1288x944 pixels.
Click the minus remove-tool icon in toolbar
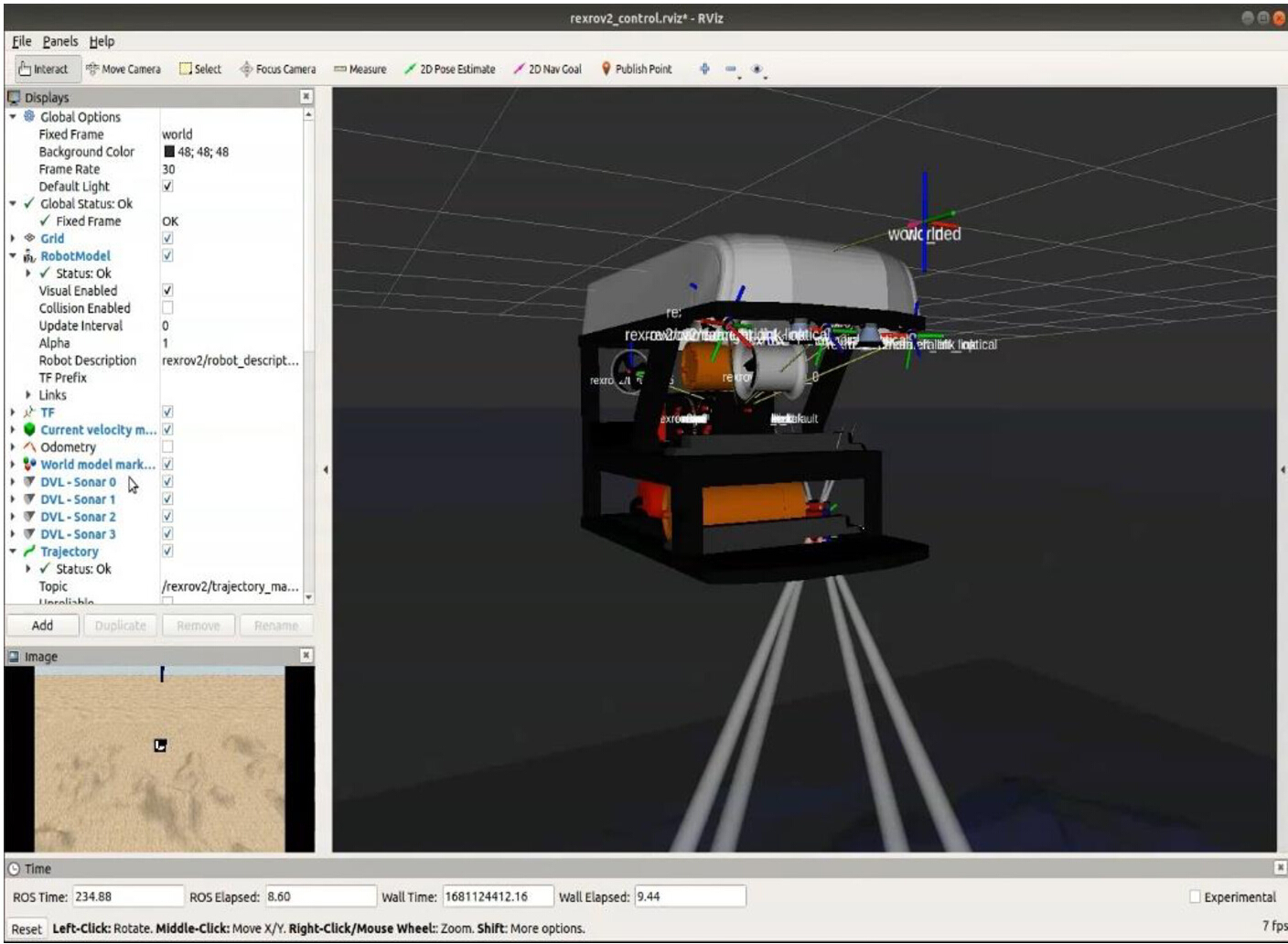pos(730,69)
